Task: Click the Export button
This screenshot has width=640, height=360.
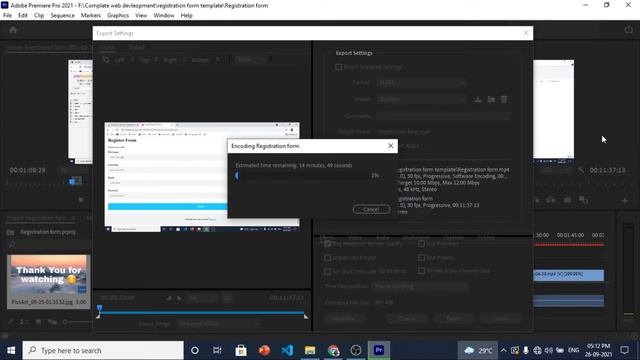Action: pos(454,318)
